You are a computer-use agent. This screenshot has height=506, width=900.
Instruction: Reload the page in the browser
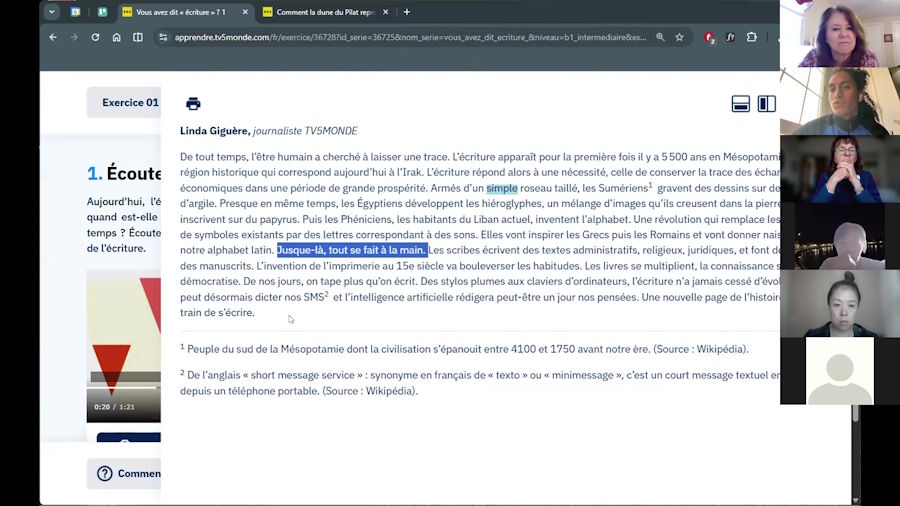95,37
